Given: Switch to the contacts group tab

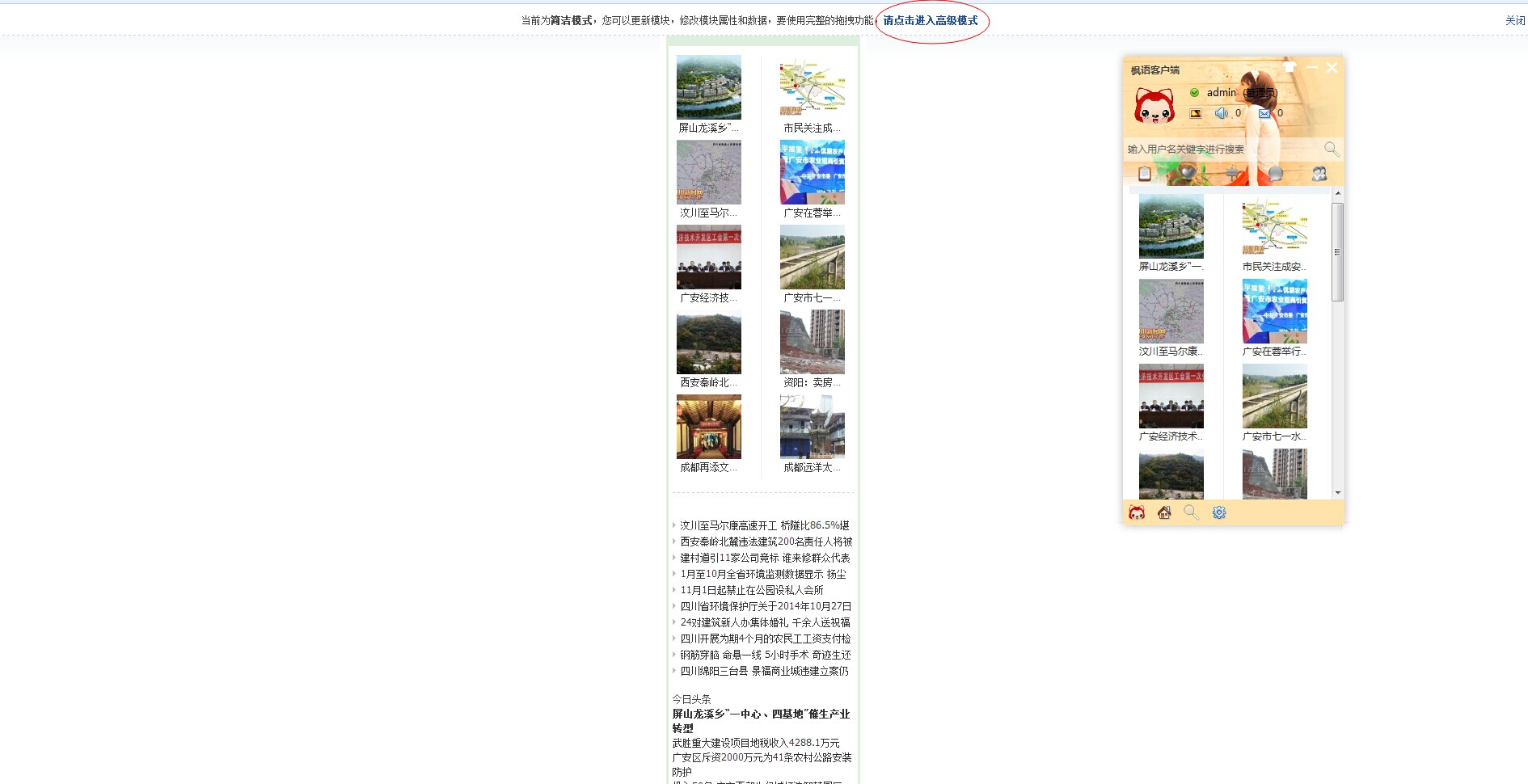Looking at the screenshot, I should point(1319,173).
